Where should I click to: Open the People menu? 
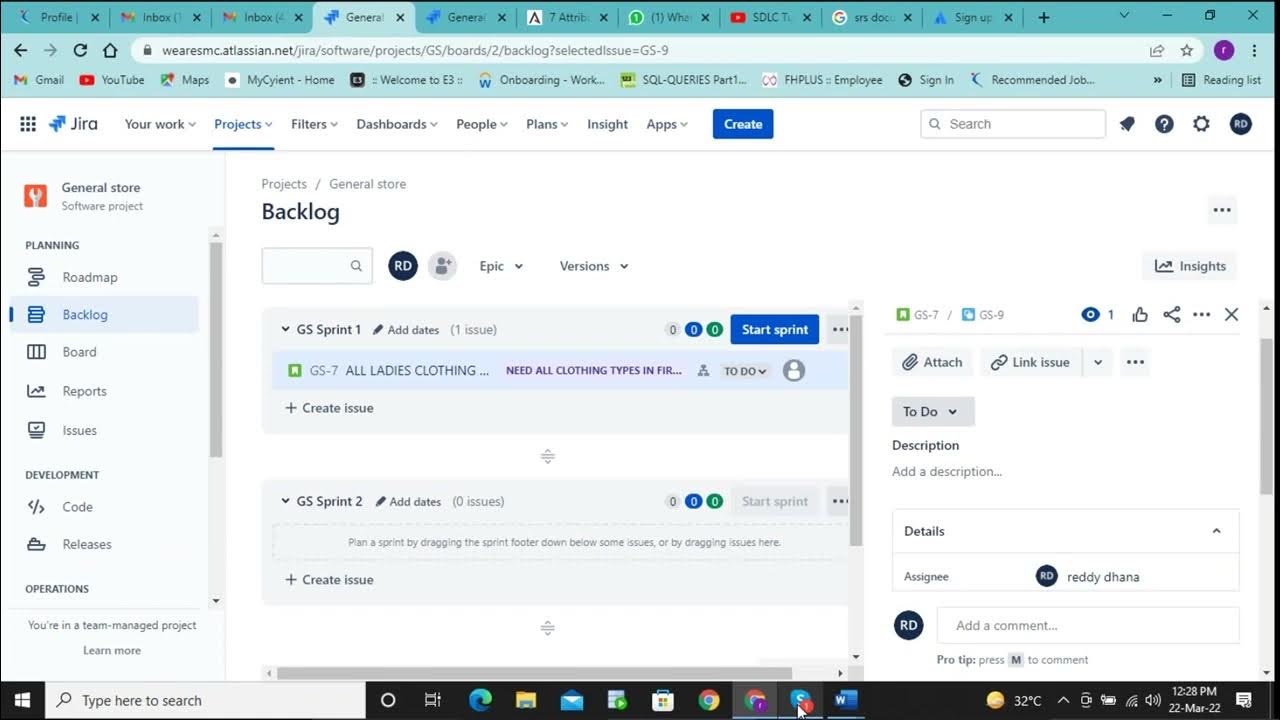(482, 124)
